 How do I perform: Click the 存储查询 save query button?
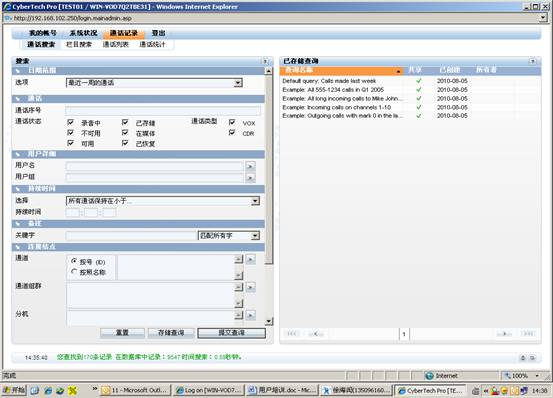(171, 333)
